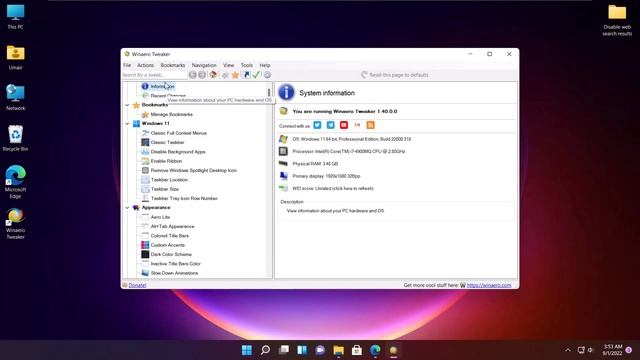Click the Processor info line
This screenshot has width=640, height=360.
coord(349,151)
